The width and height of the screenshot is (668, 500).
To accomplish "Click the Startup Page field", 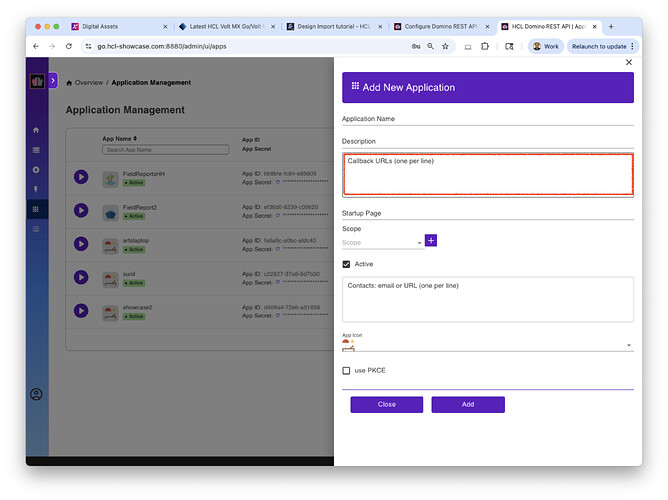I will (x=488, y=213).
